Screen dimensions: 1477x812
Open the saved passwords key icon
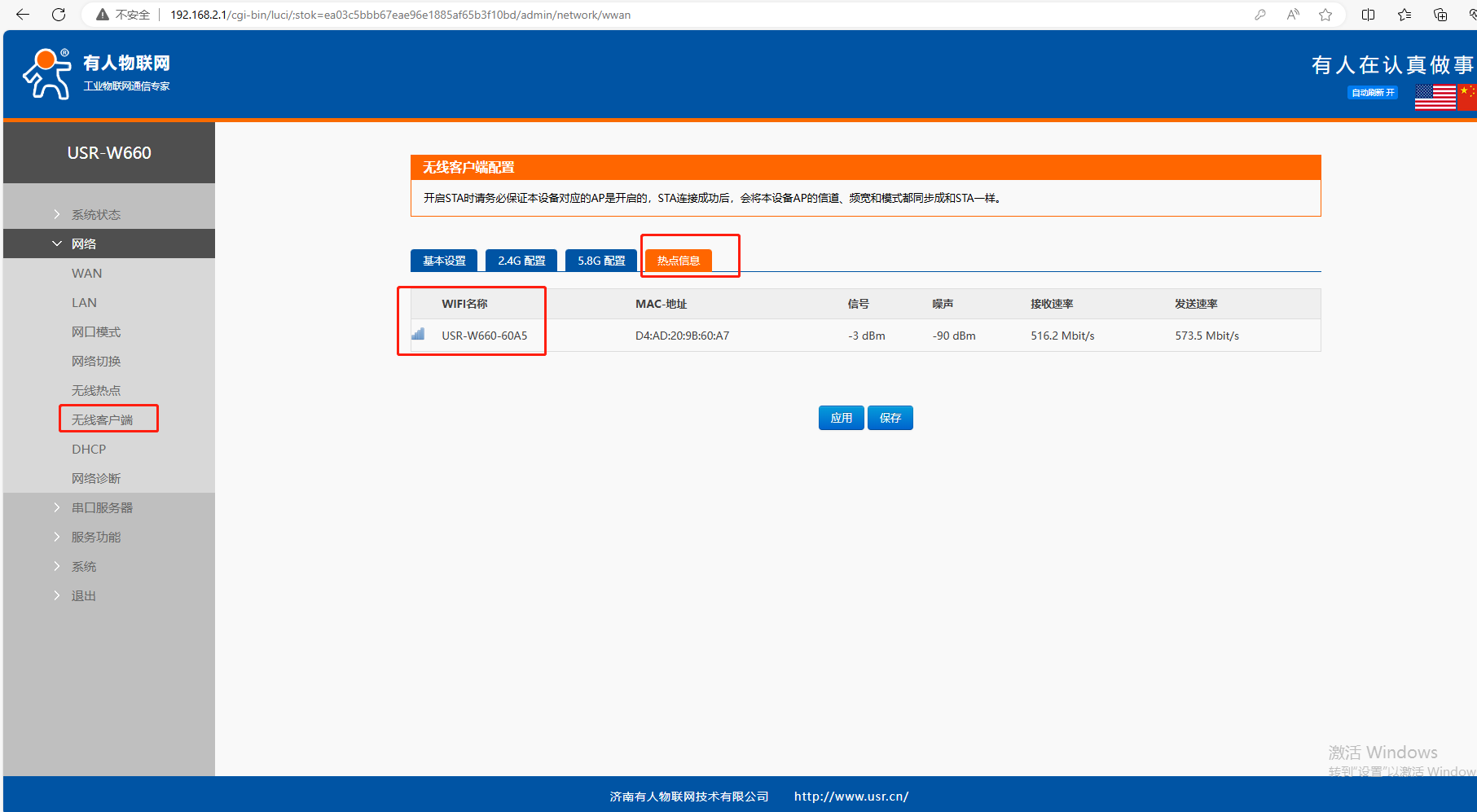1260,15
